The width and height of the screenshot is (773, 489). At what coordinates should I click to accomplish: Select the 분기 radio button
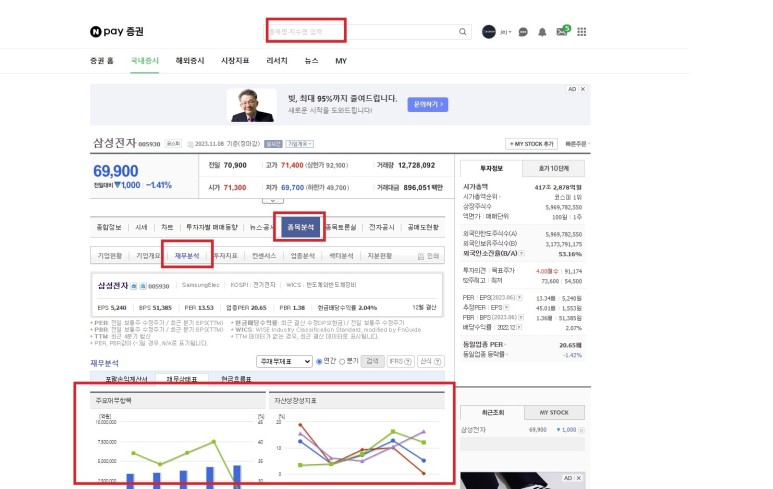pyautogui.click(x=342, y=361)
